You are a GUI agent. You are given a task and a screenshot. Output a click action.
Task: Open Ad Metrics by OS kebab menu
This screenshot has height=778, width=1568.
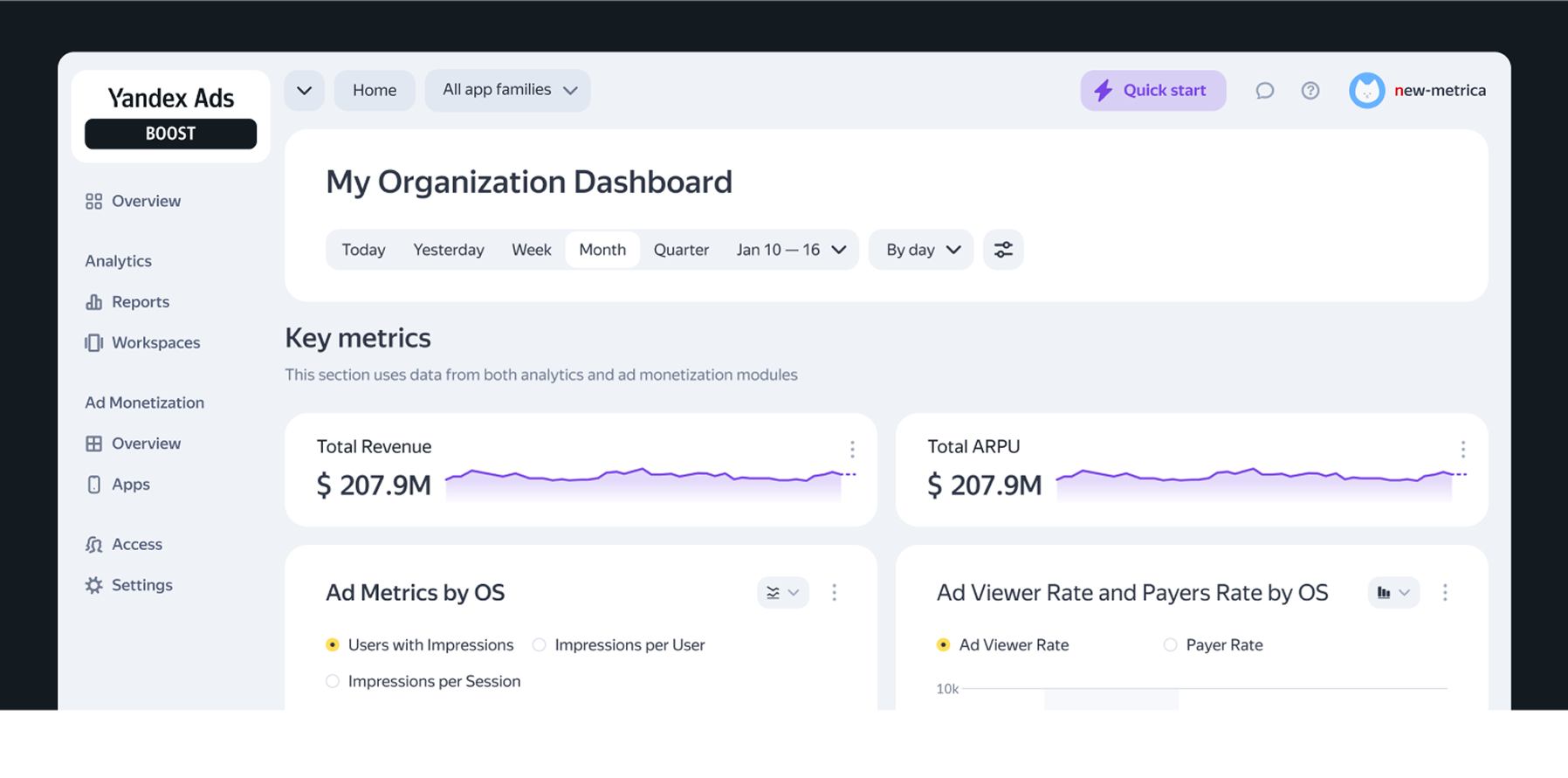point(834,593)
